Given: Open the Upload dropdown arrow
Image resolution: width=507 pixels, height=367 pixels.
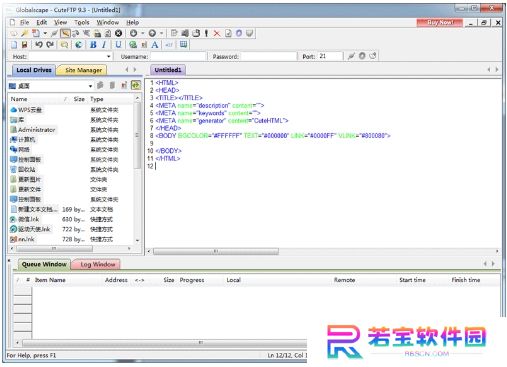Looking at the screenshot, I should click(161, 33).
